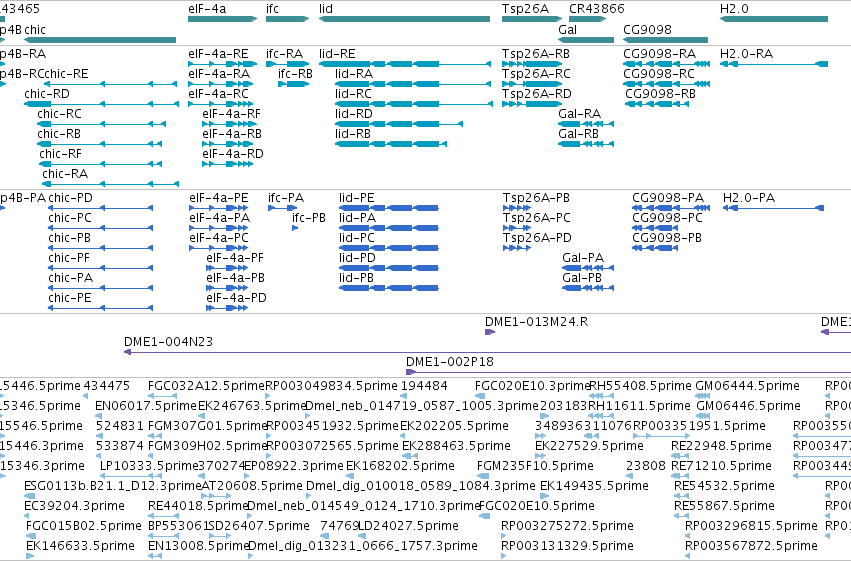Select EST LD24027.5prime

pyautogui.click(x=361, y=536)
